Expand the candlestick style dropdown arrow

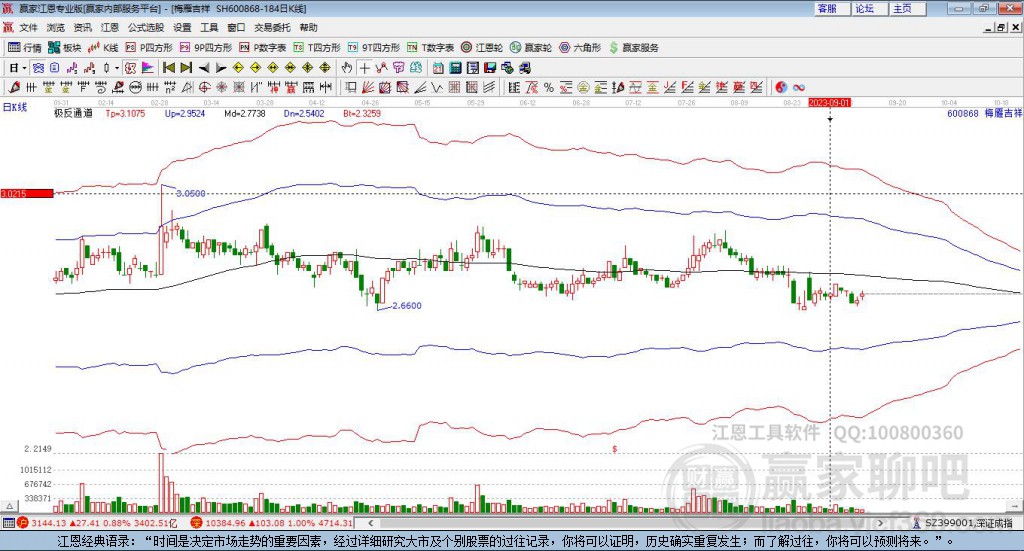click(117, 68)
